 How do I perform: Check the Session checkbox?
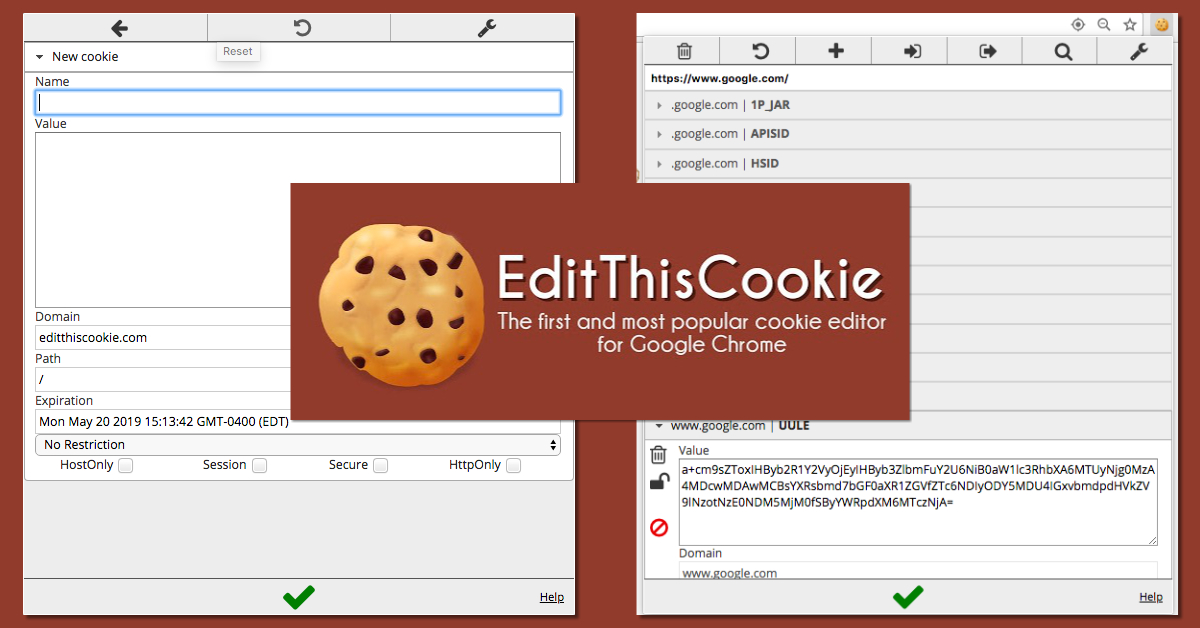point(259,465)
